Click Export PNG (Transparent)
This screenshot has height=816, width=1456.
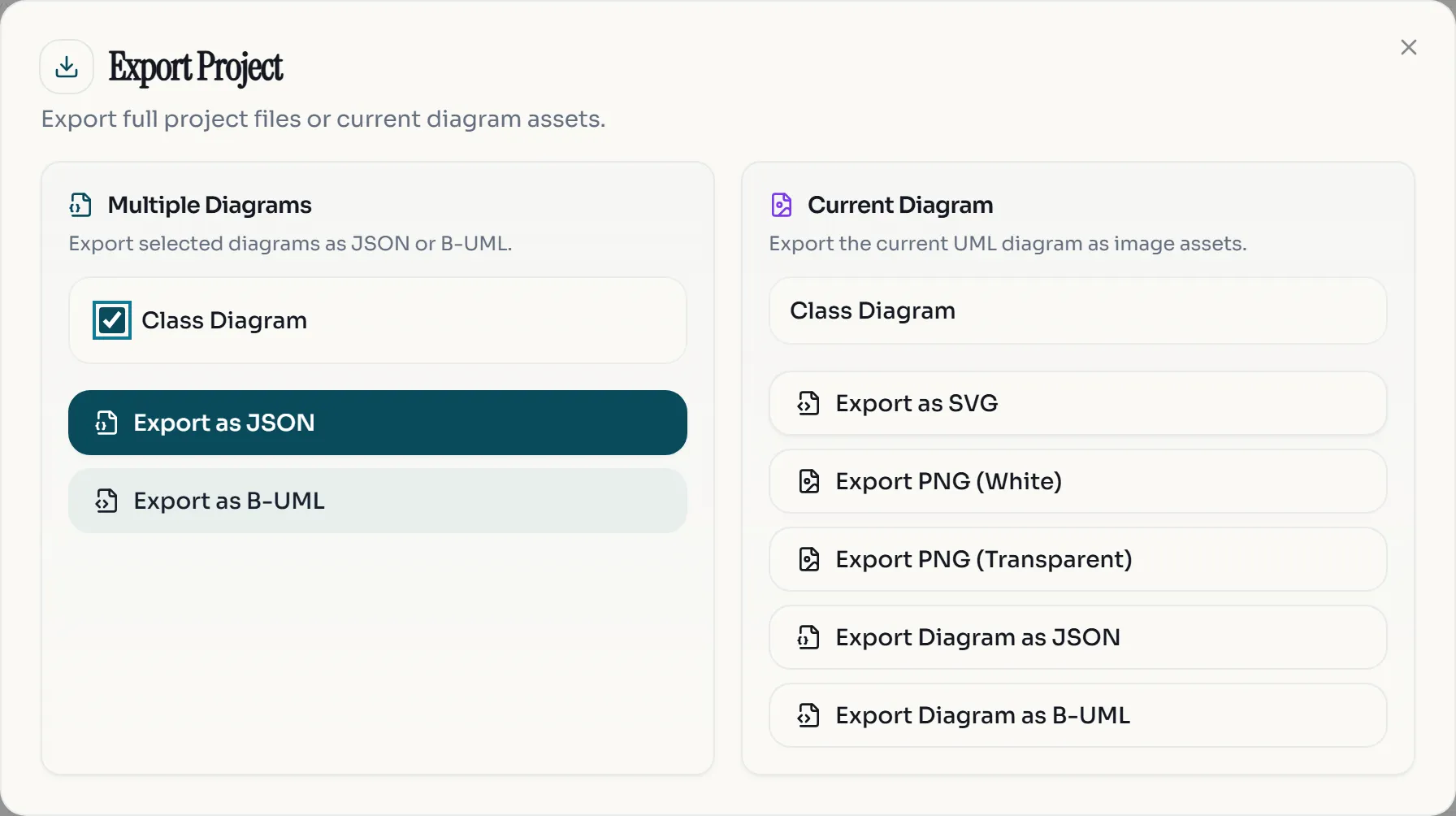(1077, 559)
